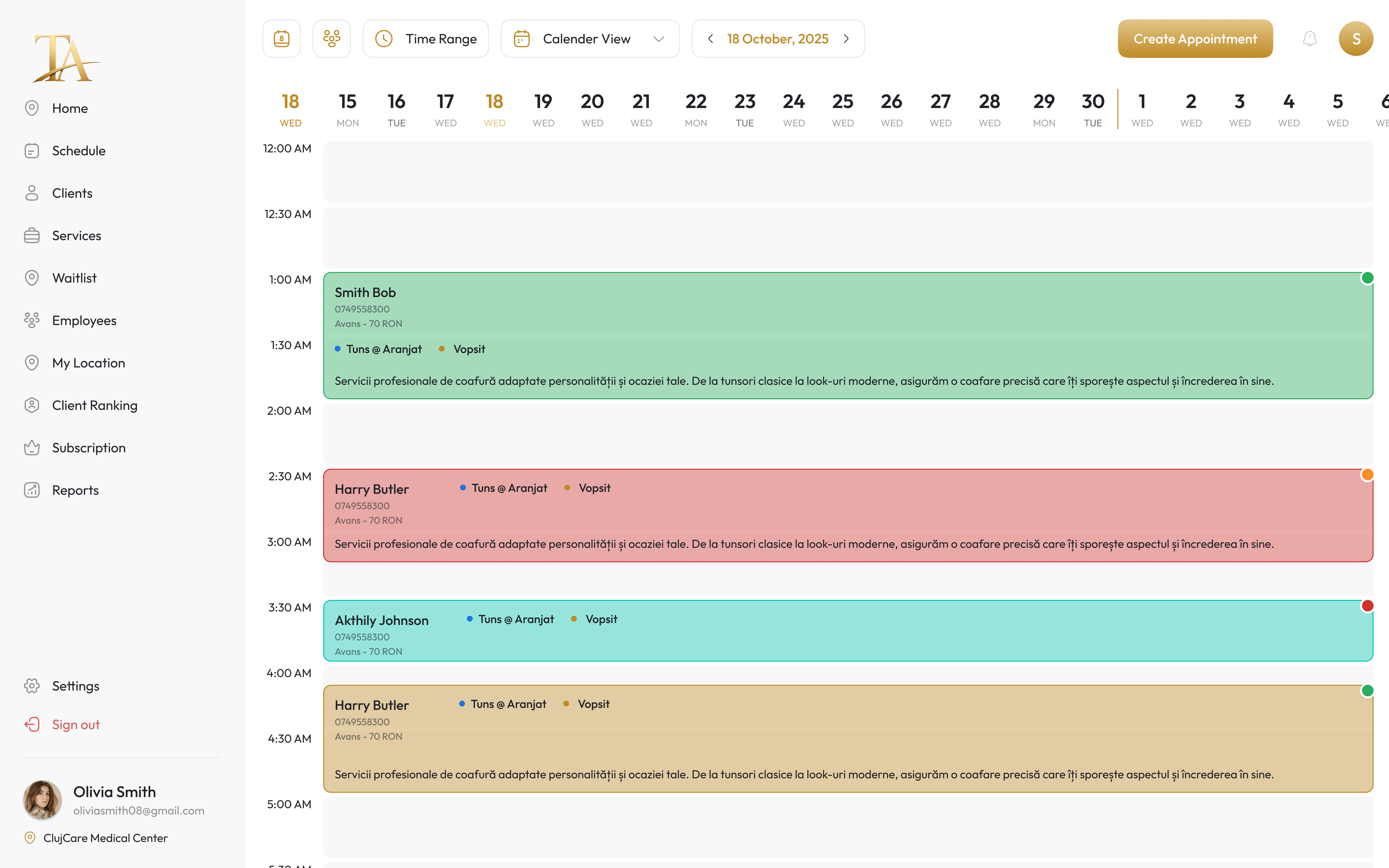Image resolution: width=1389 pixels, height=868 pixels.
Task: Click the Waitlist sidebar icon
Action: [x=32, y=278]
